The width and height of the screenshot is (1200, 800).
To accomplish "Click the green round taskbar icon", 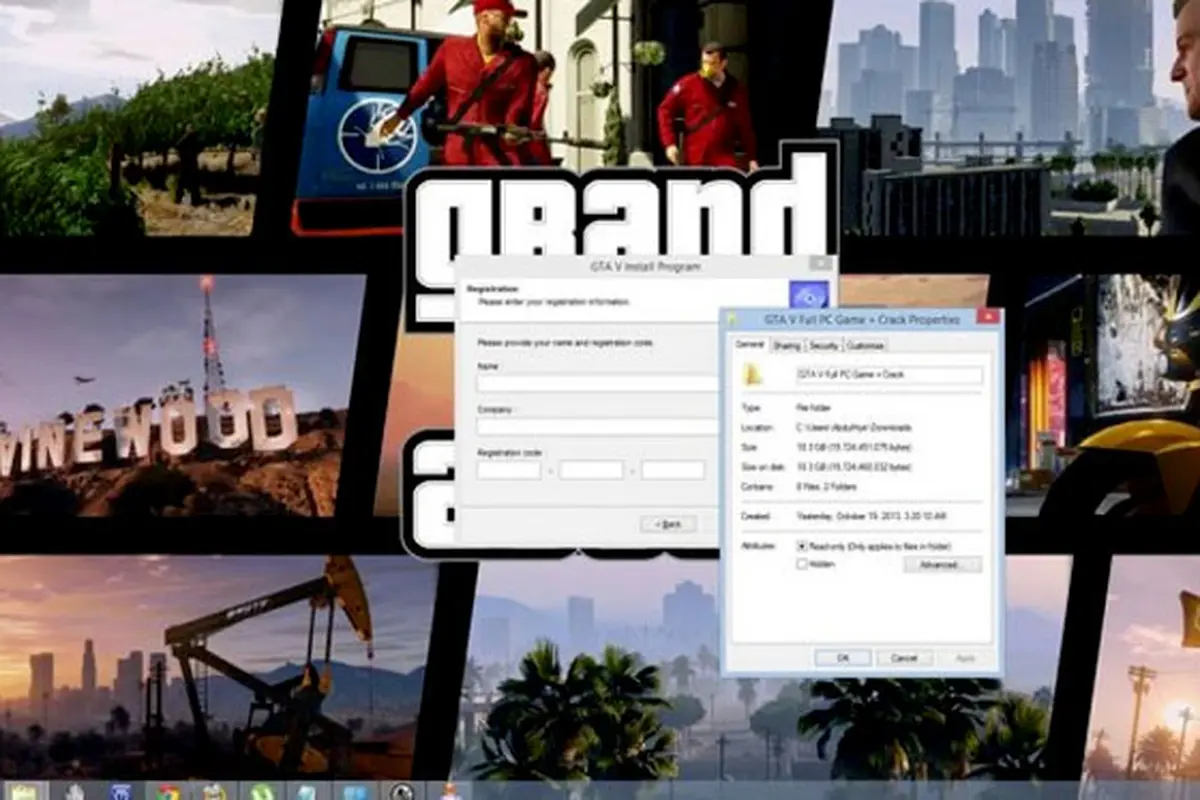I will (x=262, y=793).
